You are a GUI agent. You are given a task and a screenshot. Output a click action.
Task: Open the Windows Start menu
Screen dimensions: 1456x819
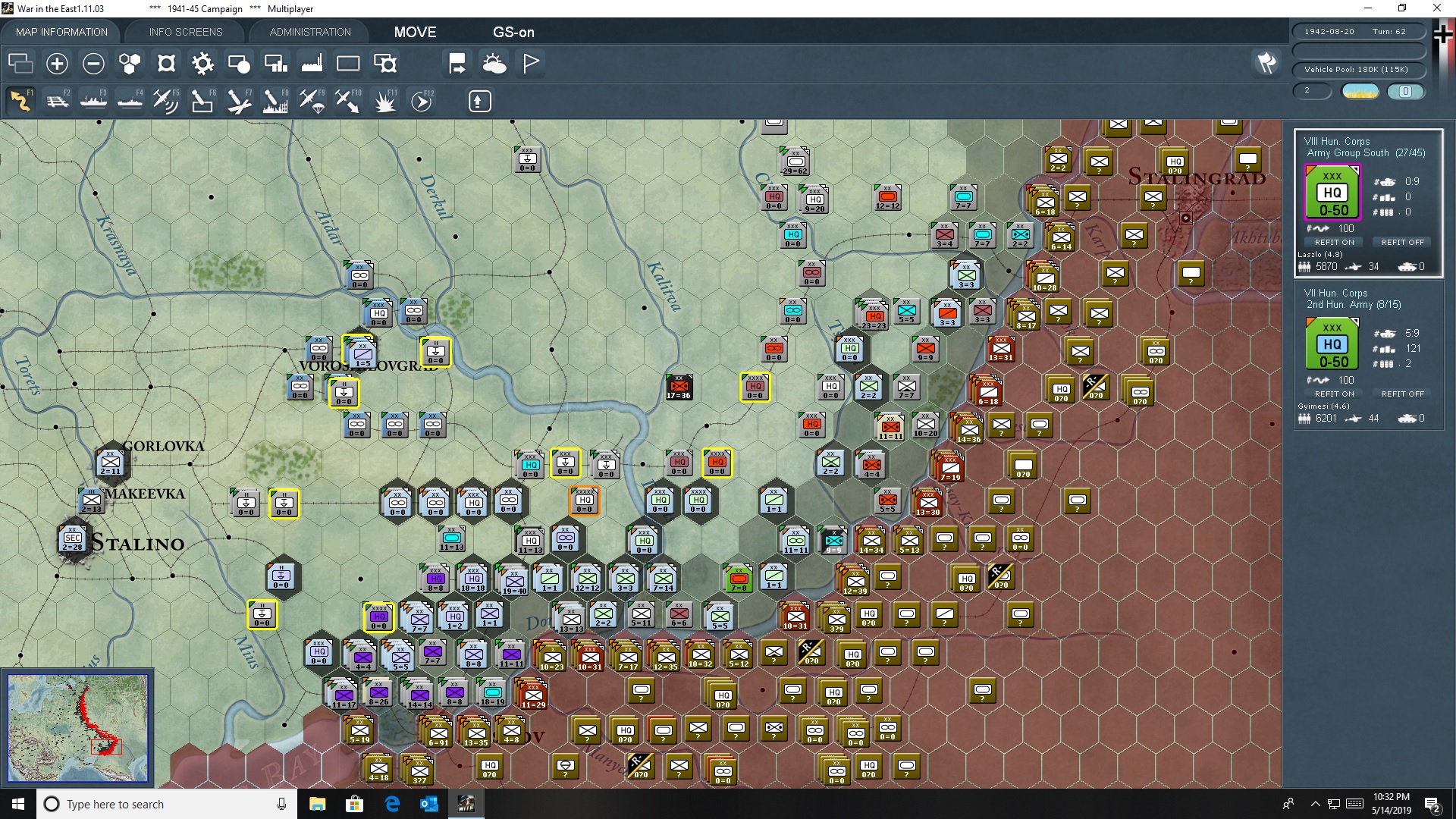[x=18, y=804]
